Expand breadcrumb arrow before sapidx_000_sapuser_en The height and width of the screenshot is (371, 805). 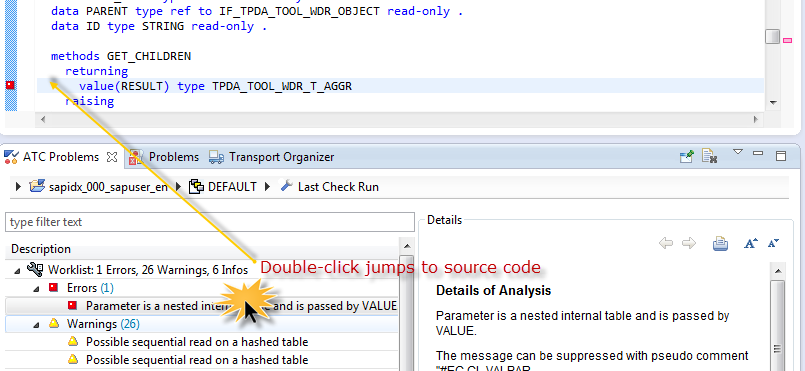(x=18, y=187)
